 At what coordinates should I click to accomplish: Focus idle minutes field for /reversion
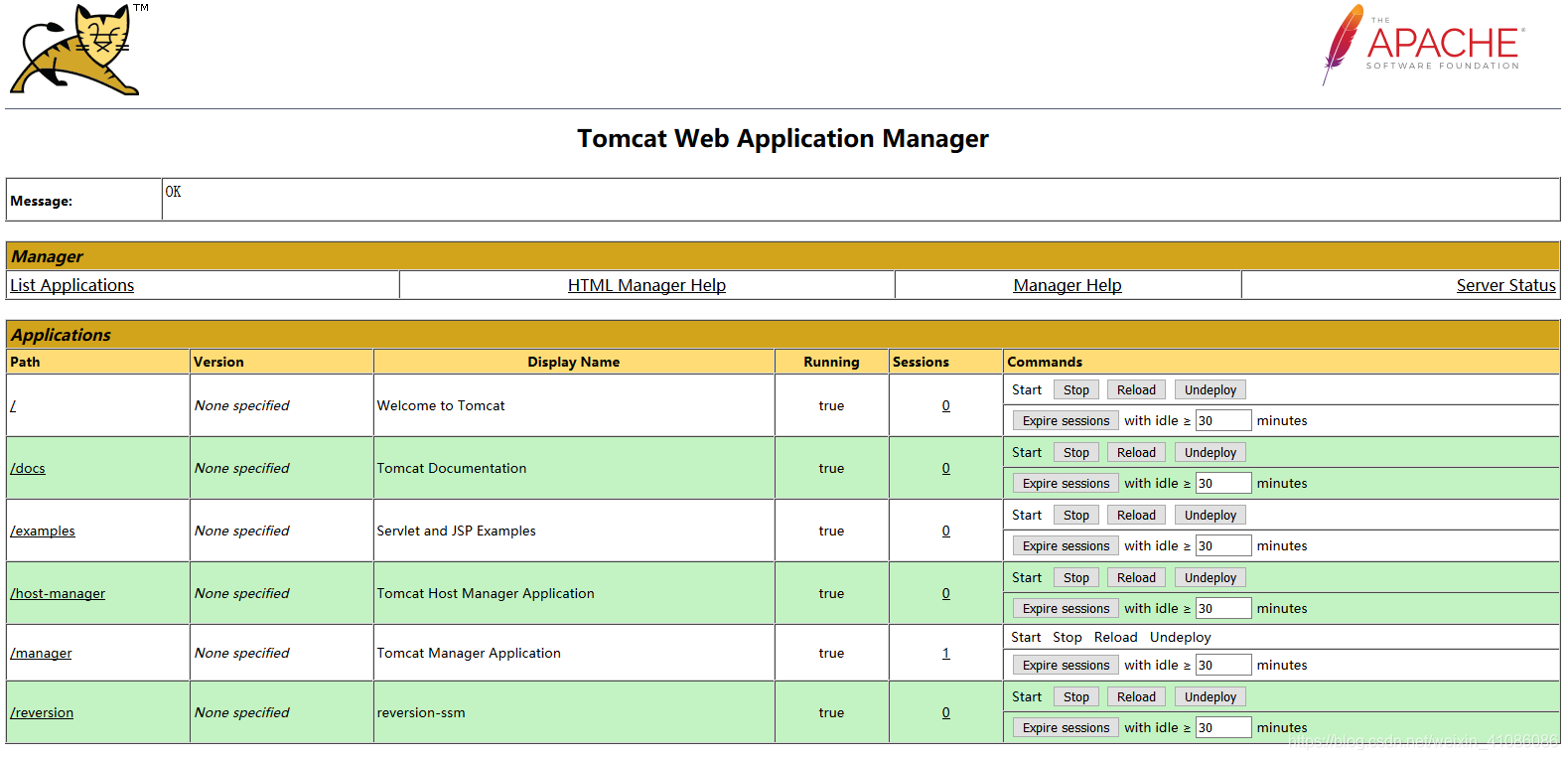point(1223,728)
